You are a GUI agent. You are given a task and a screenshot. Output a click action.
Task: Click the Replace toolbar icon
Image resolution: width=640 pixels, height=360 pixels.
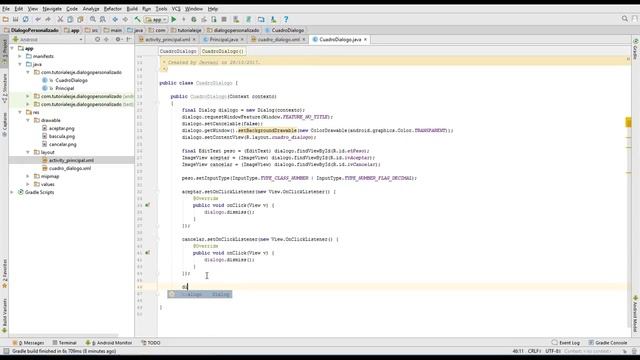pos(103,19)
